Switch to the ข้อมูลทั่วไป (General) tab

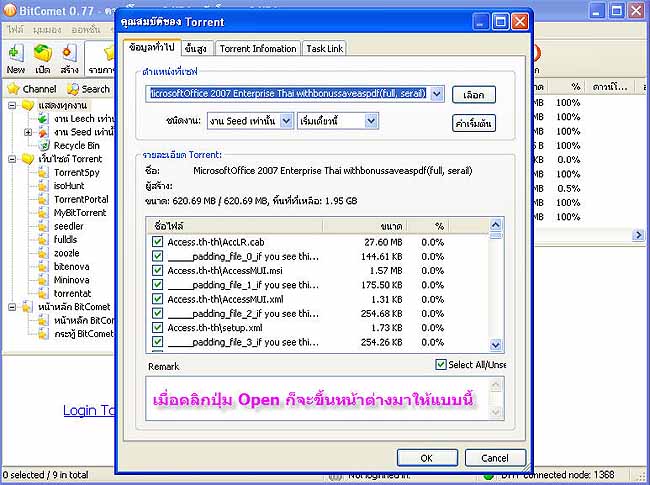(152, 47)
